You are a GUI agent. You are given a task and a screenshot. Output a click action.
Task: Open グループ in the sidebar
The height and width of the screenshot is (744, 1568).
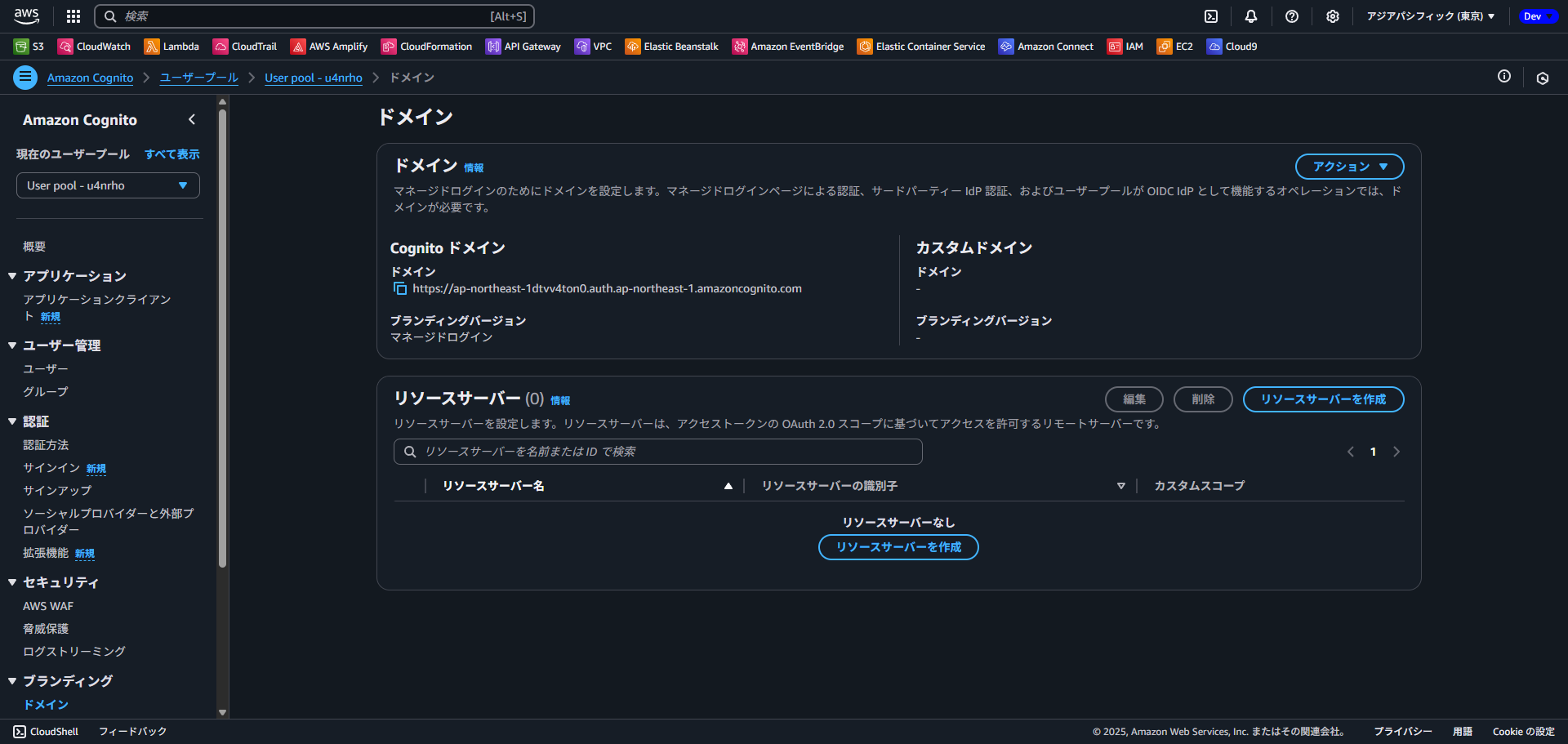click(x=46, y=392)
